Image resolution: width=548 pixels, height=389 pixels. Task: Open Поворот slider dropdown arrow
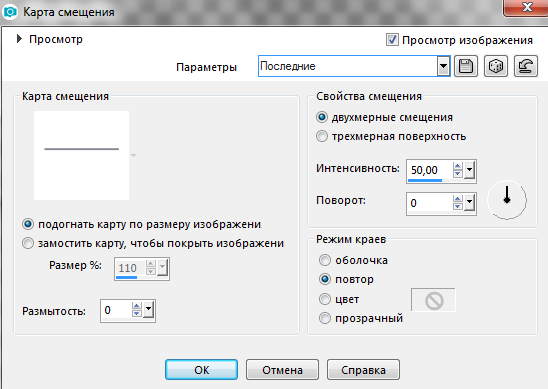point(469,202)
